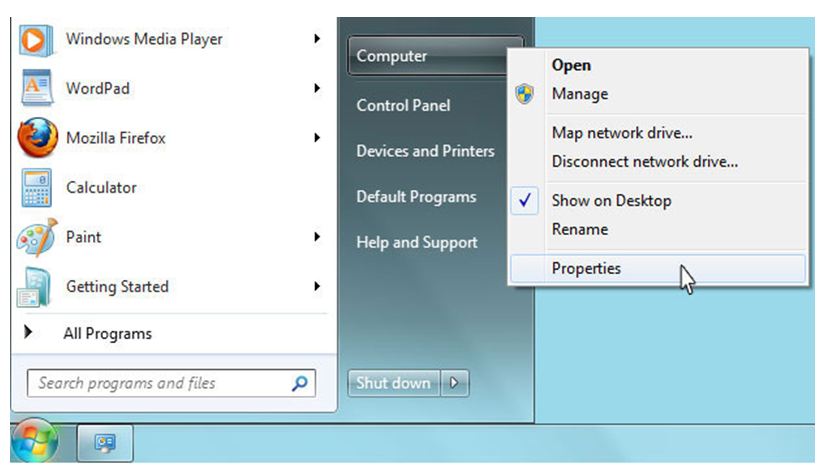This screenshot has width=828, height=465.
Task: Click the Calculator icon
Action: [36, 187]
